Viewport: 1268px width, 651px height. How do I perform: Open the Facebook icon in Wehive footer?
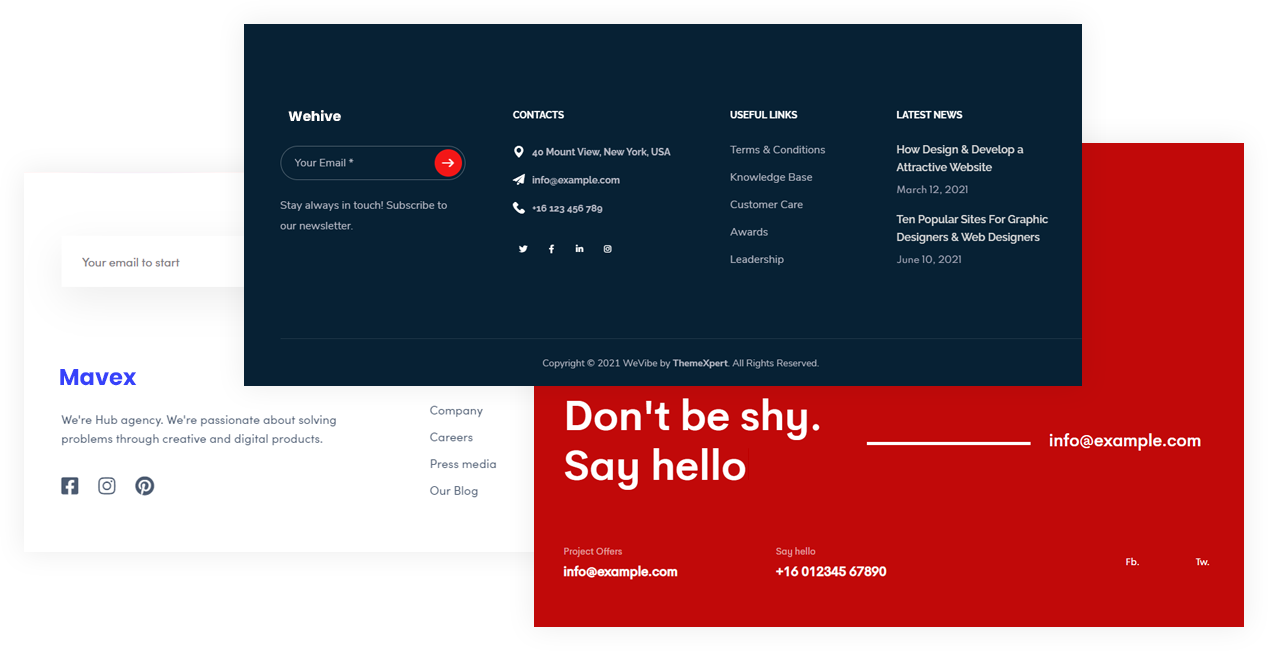point(551,249)
